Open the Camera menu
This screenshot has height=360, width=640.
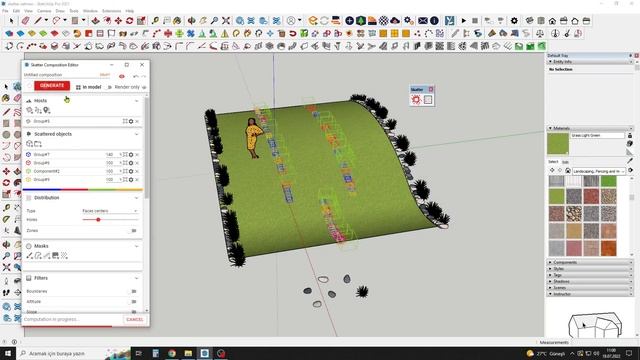point(44,11)
